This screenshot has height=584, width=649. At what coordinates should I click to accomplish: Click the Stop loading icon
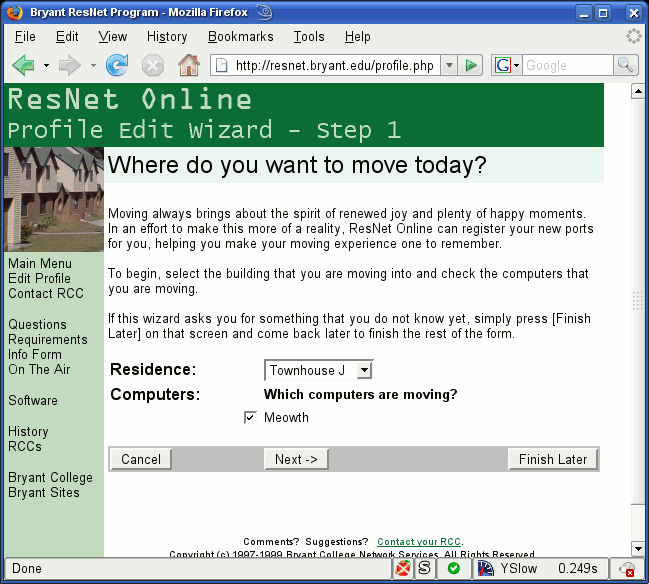[x=153, y=65]
